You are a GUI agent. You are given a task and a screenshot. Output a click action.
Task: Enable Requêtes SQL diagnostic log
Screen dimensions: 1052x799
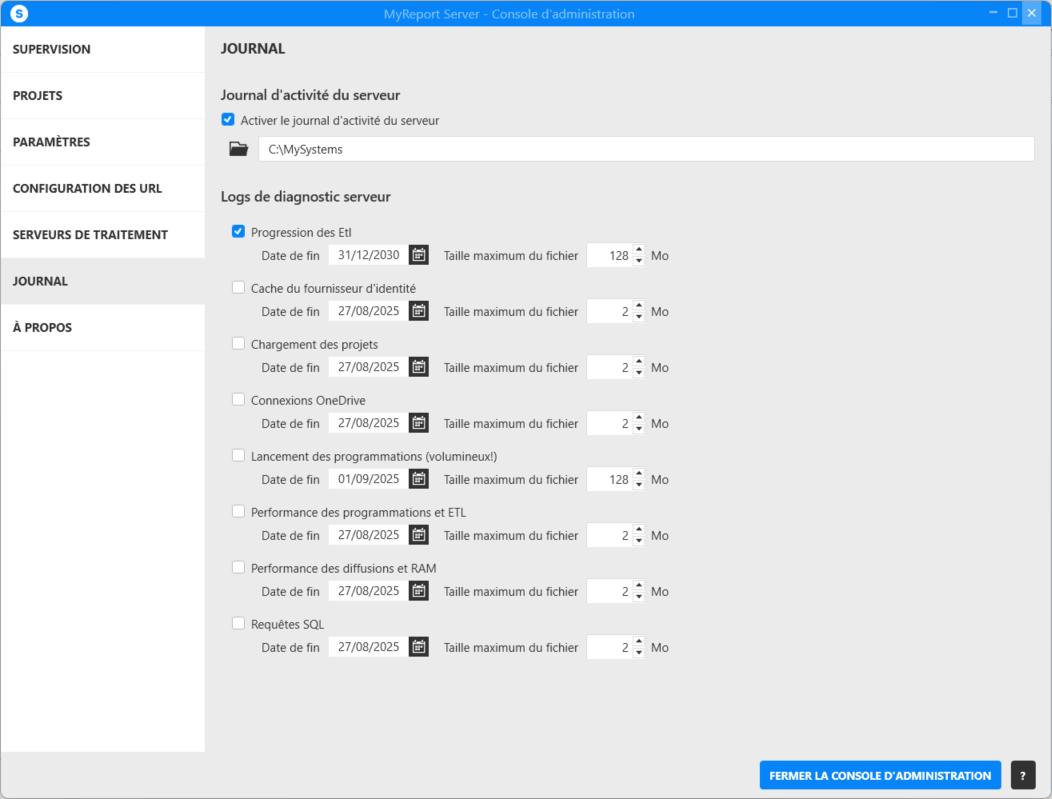click(x=238, y=624)
